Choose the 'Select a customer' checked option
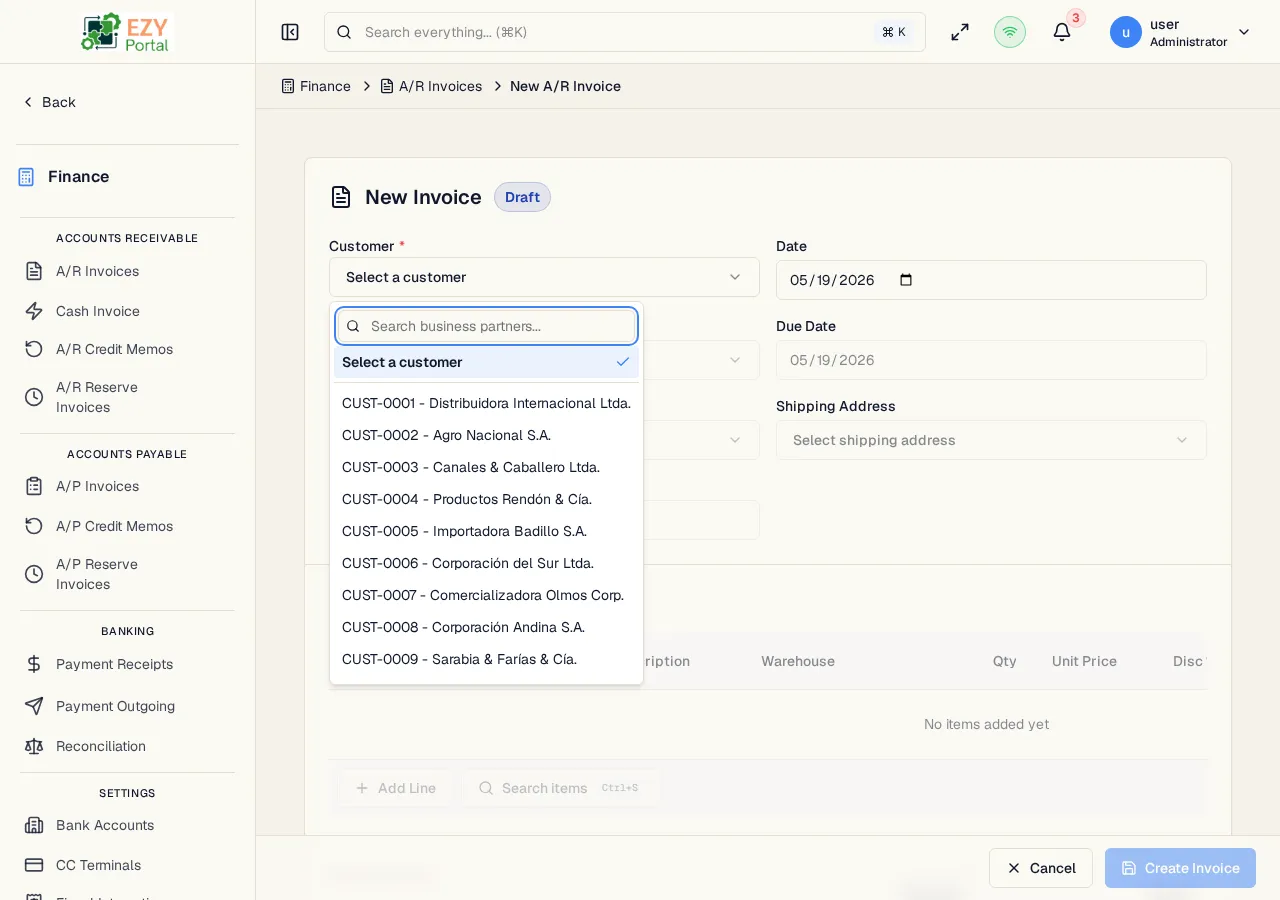1280x900 pixels. click(x=486, y=362)
